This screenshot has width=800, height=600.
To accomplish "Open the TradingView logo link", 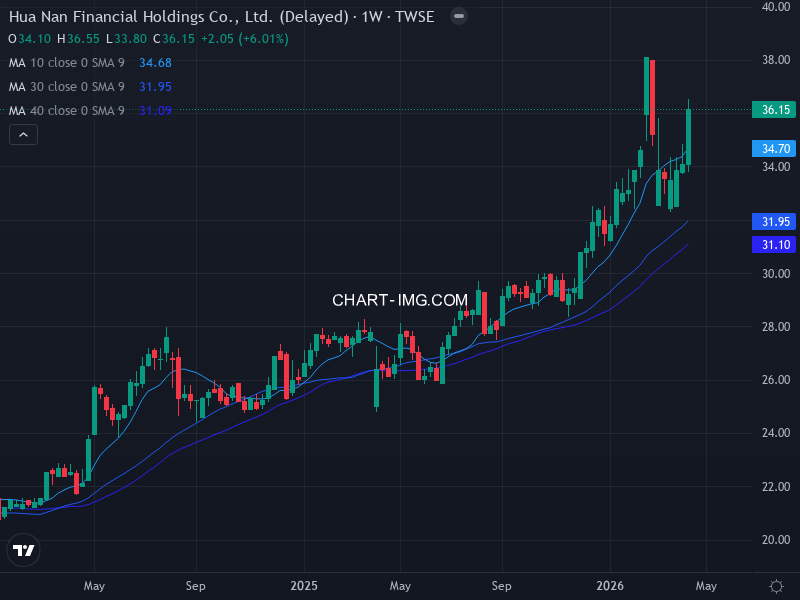I will tap(23, 550).
